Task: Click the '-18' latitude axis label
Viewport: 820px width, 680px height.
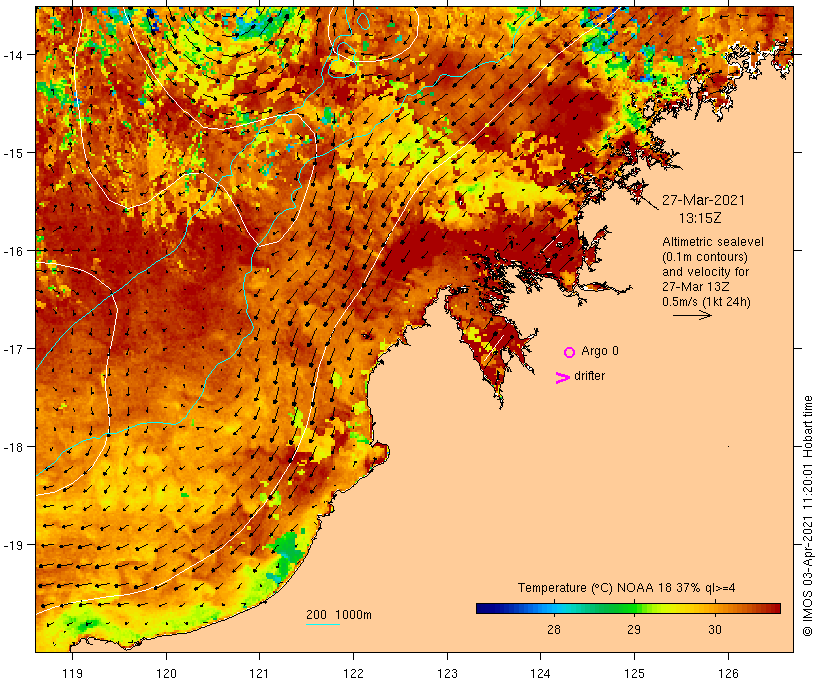Action: click(12, 447)
